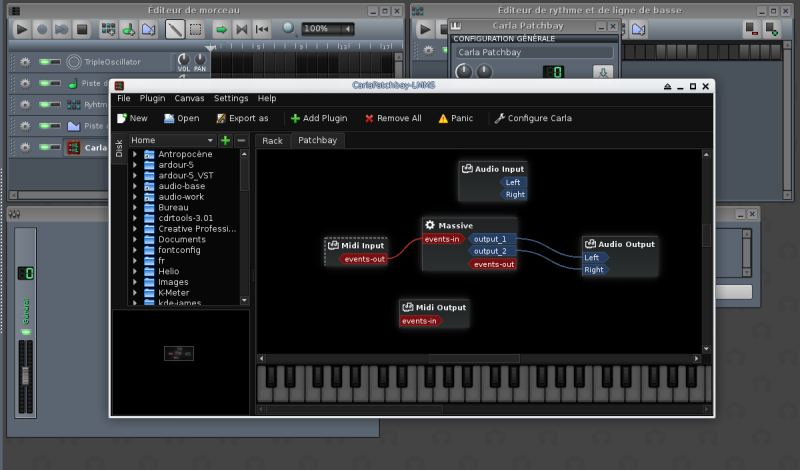Click the Panic warning icon

pyautogui.click(x=443, y=118)
